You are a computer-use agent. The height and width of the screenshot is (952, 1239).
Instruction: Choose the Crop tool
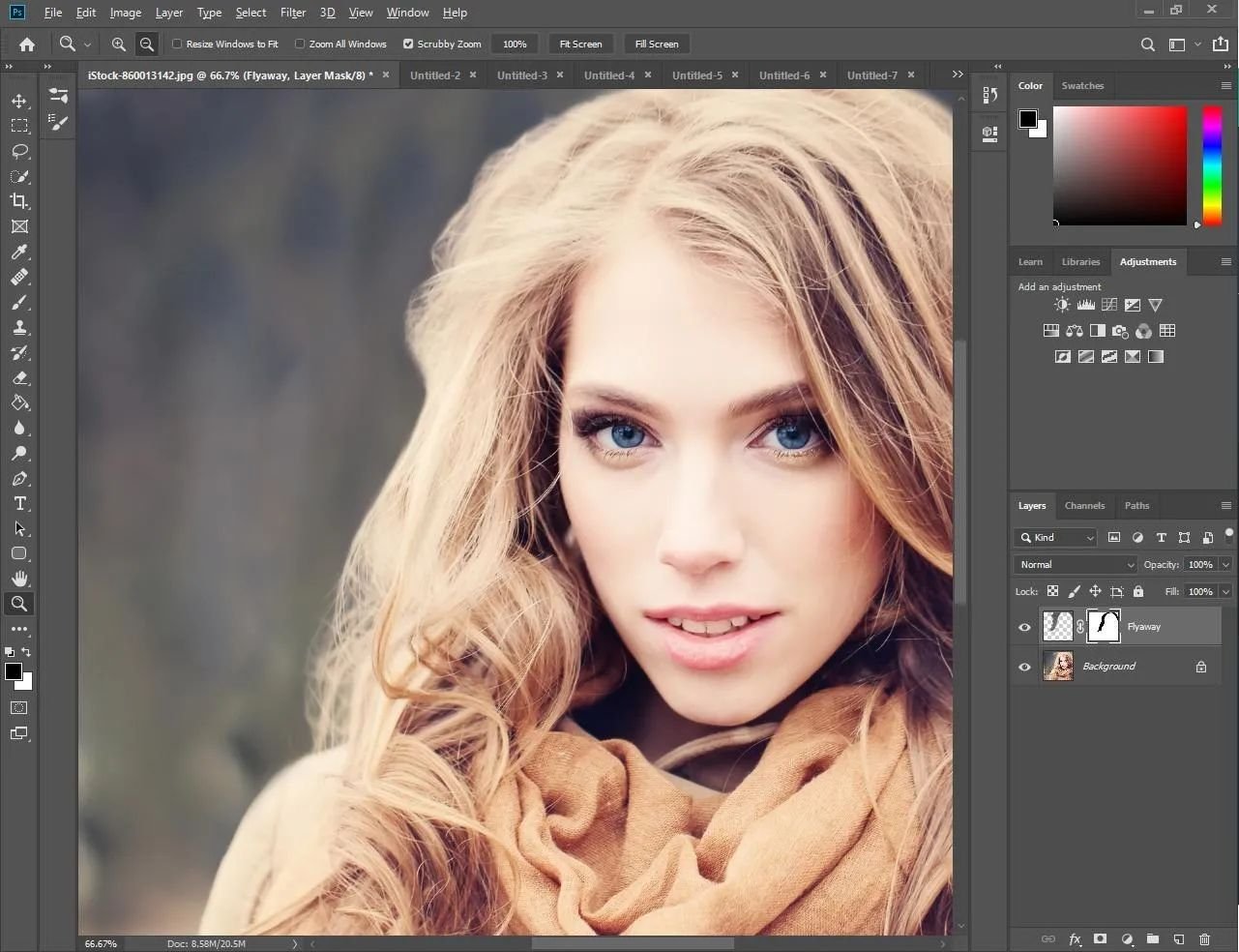[19, 201]
